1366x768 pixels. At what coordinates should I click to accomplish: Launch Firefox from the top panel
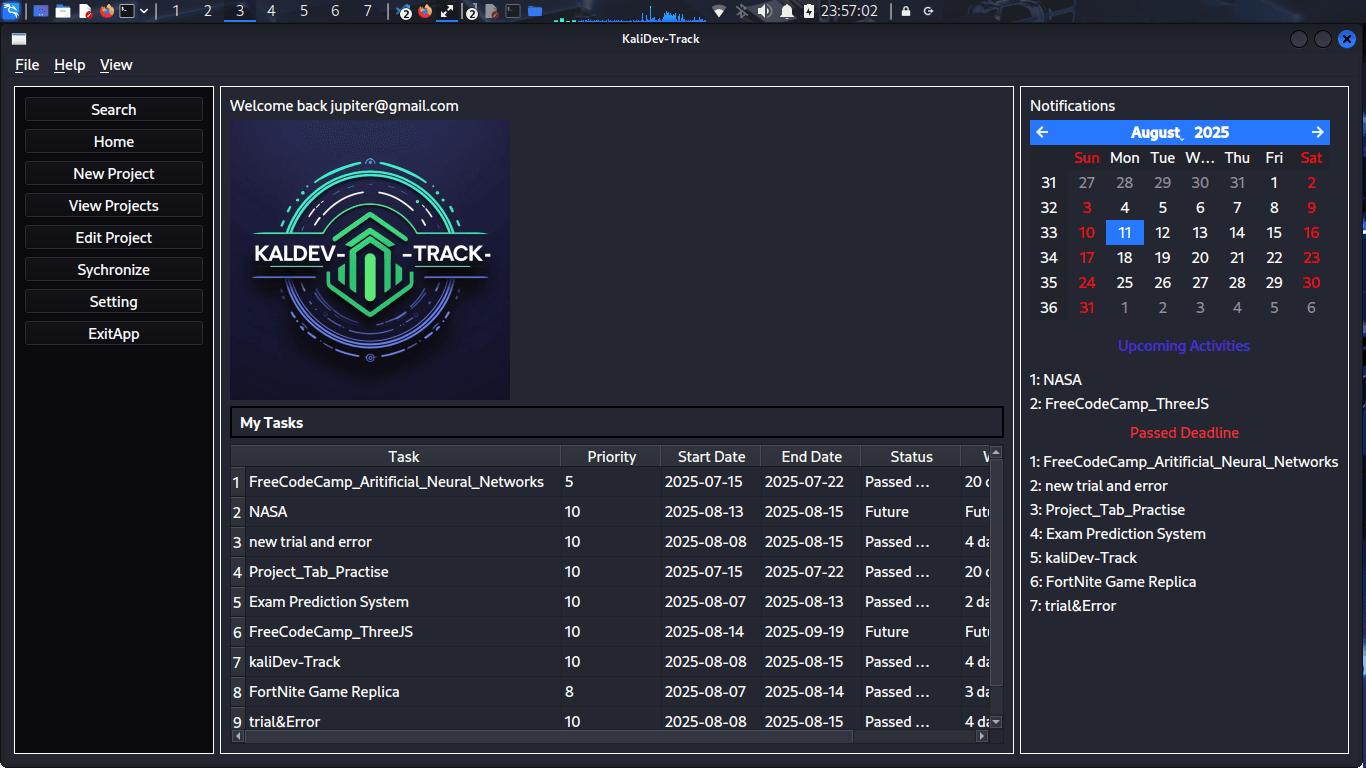tap(107, 11)
